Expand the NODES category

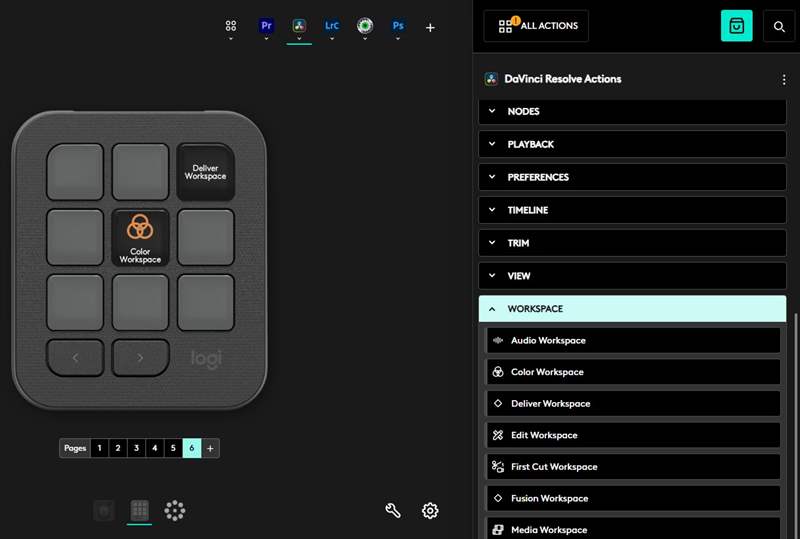click(632, 111)
